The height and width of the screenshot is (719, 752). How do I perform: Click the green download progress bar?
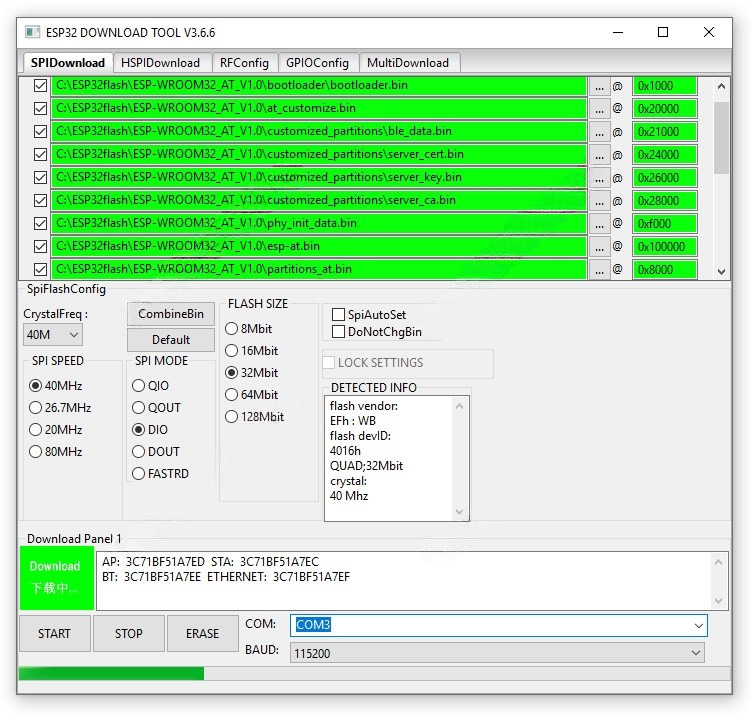[x=111, y=674]
